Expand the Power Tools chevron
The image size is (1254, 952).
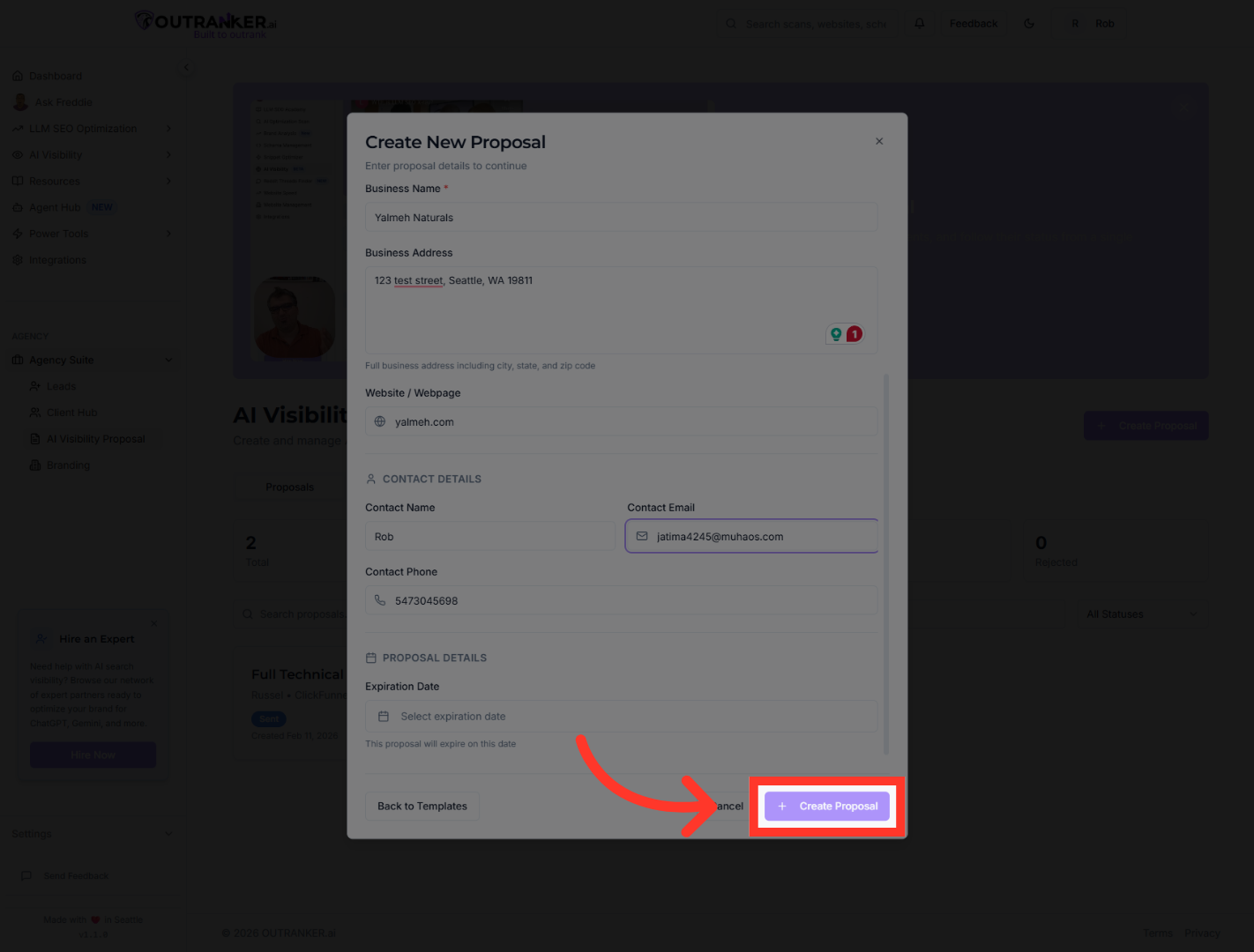(168, 234)
